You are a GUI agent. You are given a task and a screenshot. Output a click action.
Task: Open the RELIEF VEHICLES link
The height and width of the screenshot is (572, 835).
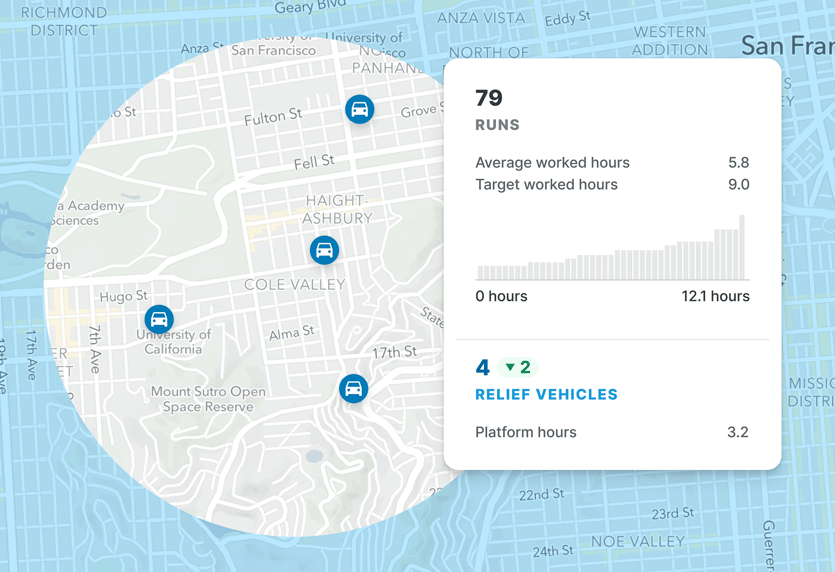pyautogui.click(x=546, y=395)
